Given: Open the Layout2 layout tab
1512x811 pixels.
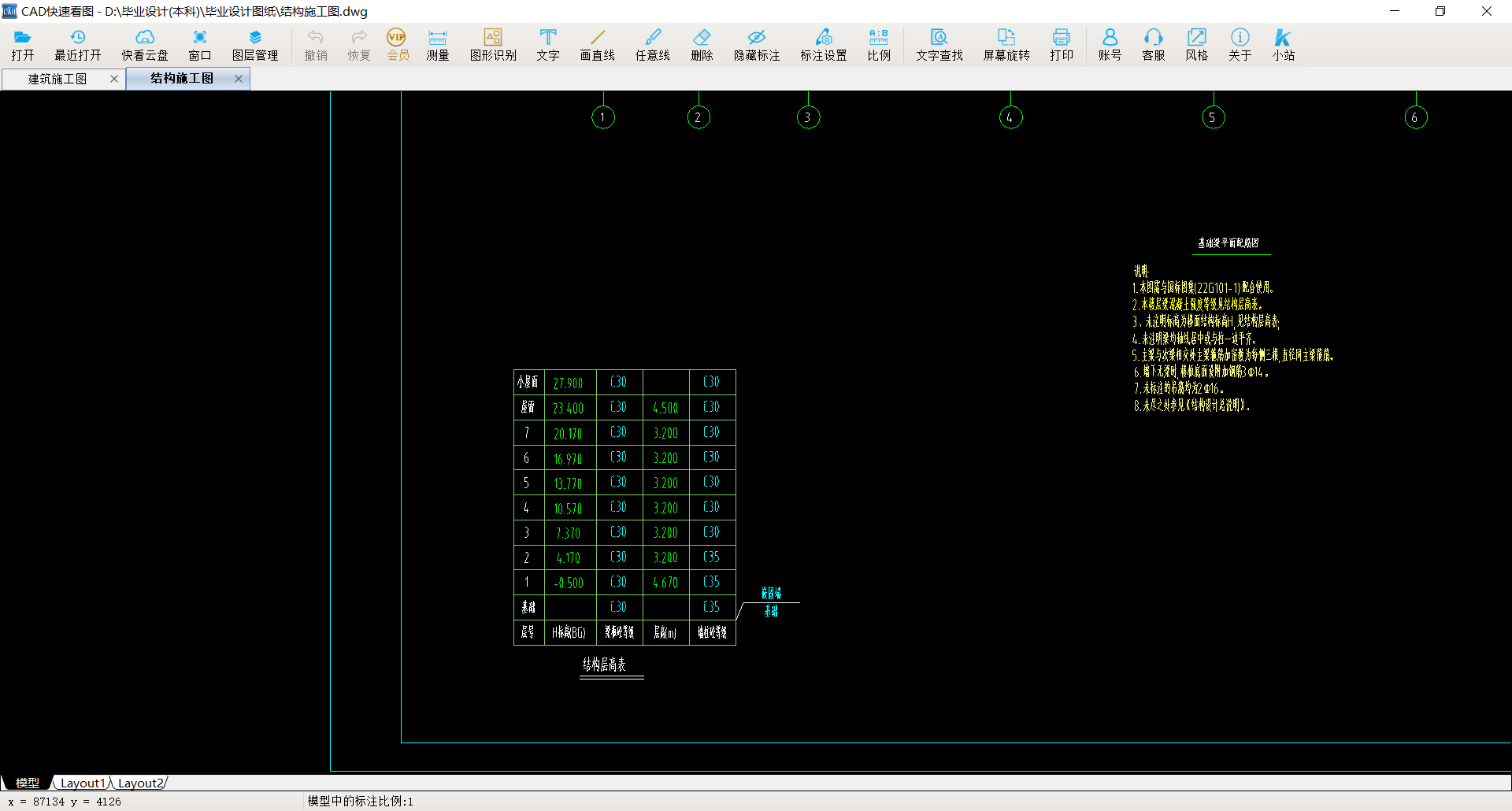Looking at the screenshot, I should (140, 783).
